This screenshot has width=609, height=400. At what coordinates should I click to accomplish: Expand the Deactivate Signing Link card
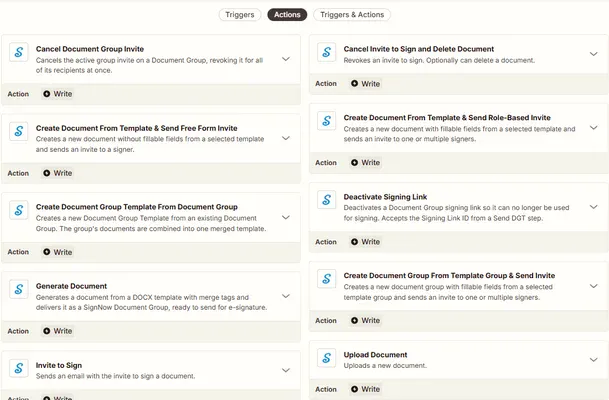tap(593, 207)
